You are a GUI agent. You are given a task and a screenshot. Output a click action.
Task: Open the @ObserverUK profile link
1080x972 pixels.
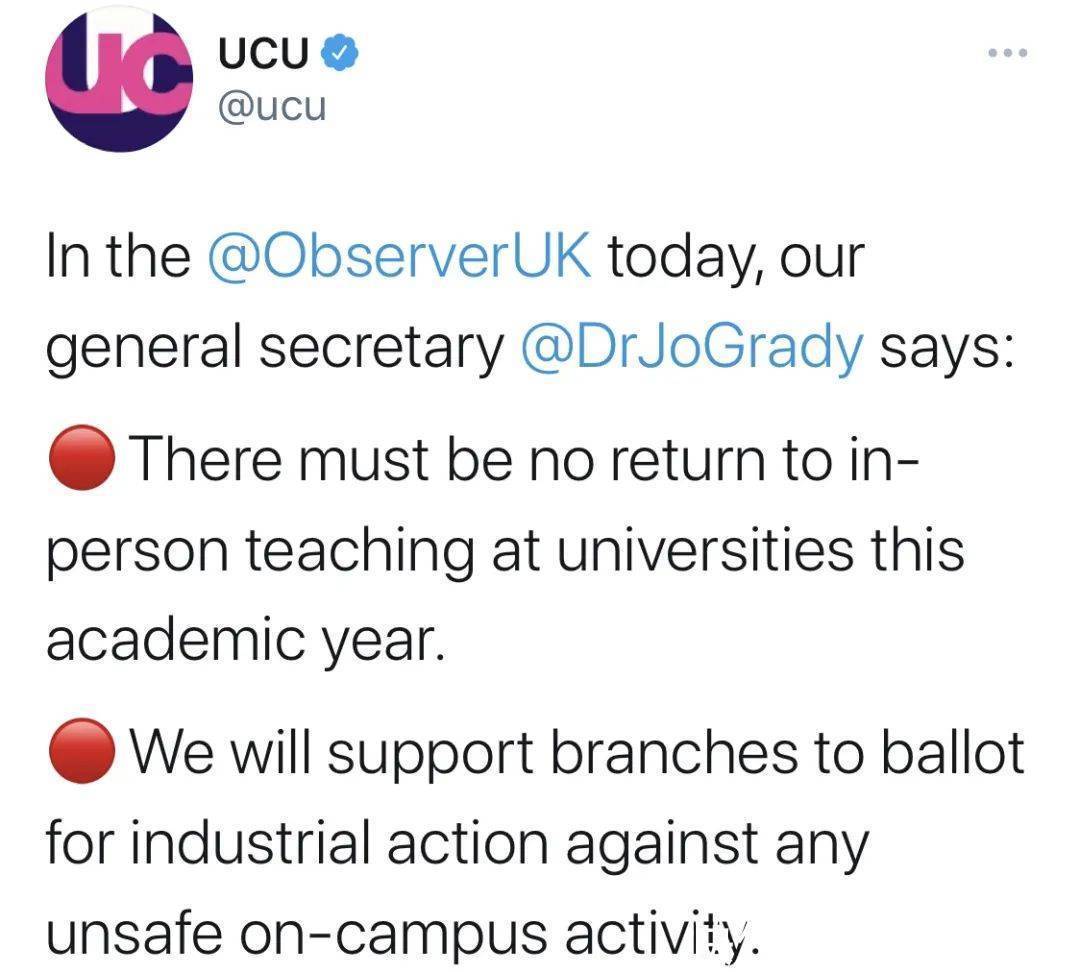click(x=397, y=254)
